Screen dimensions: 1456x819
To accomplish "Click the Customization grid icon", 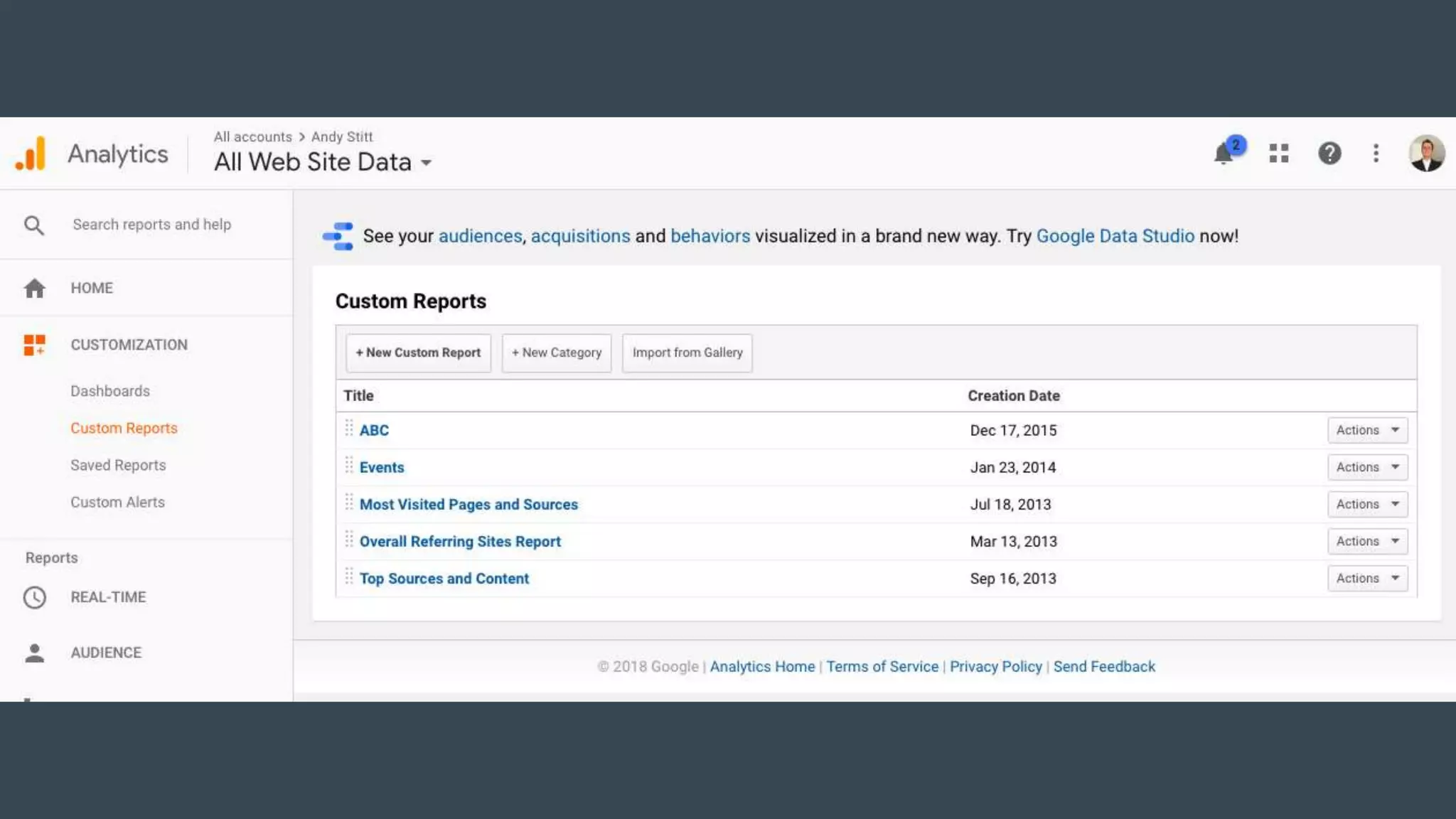I will [x=34, y=345].
